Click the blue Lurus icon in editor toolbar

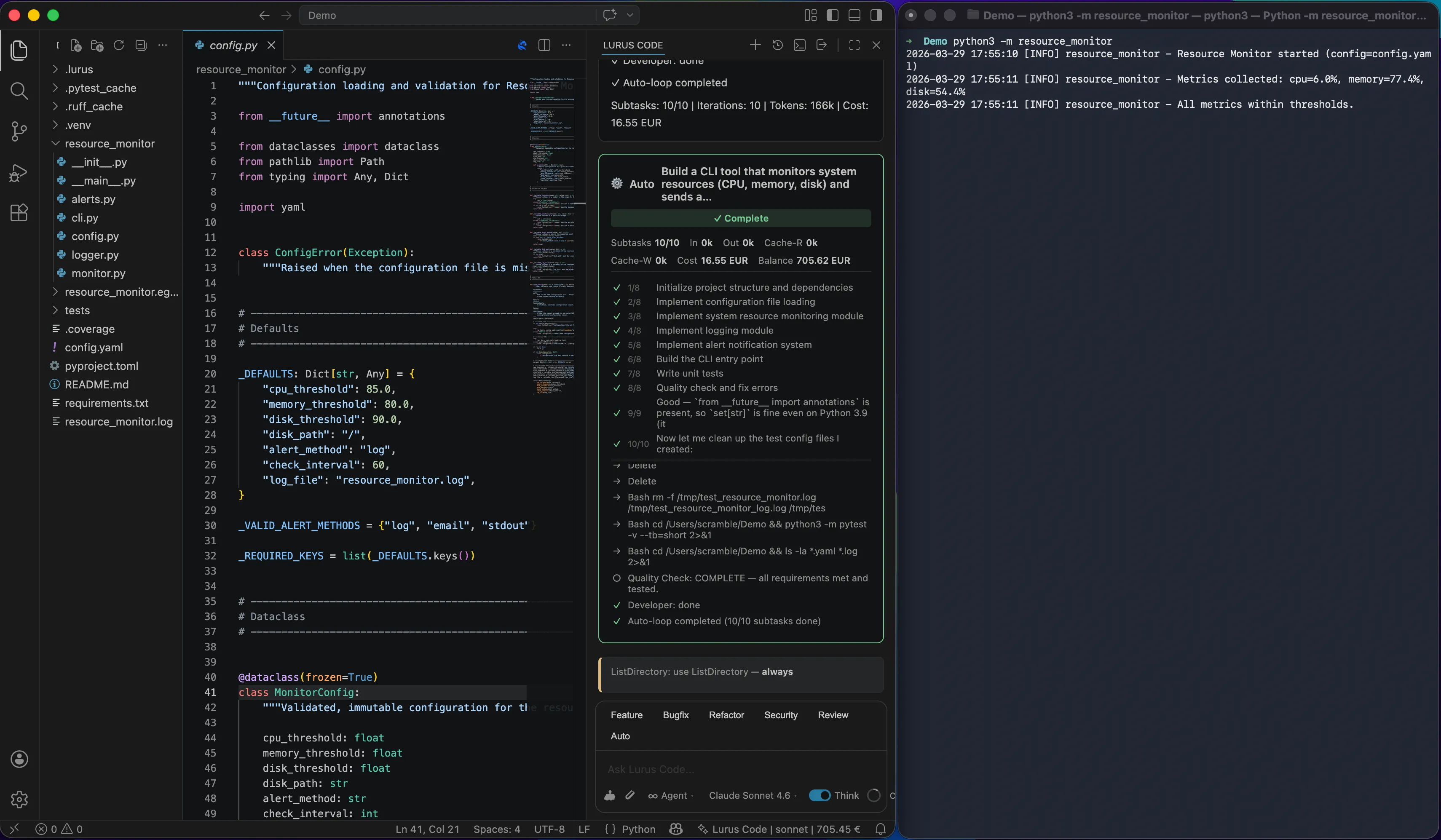[x=522, y=45]
